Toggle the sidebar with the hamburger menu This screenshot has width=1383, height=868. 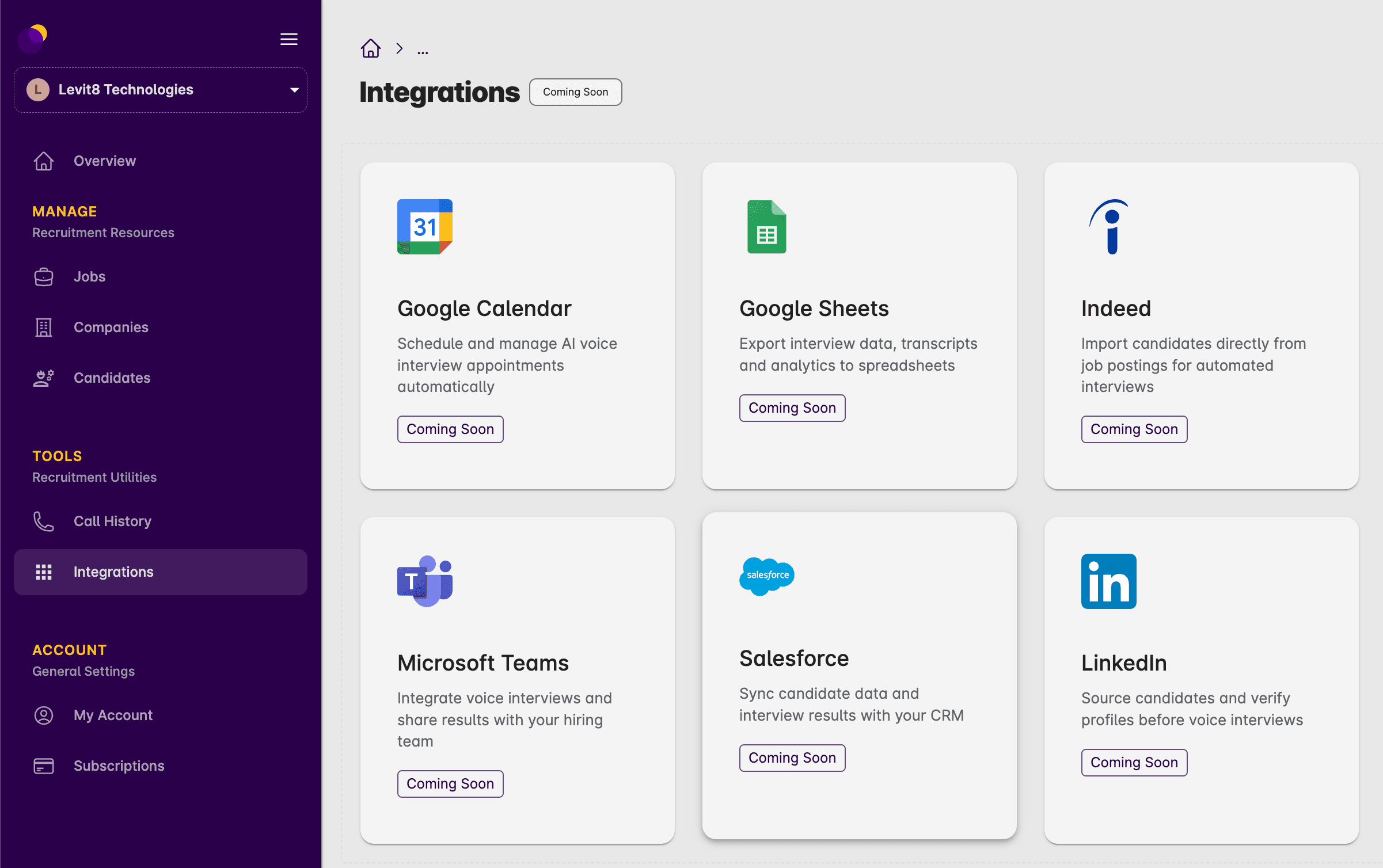289,39
